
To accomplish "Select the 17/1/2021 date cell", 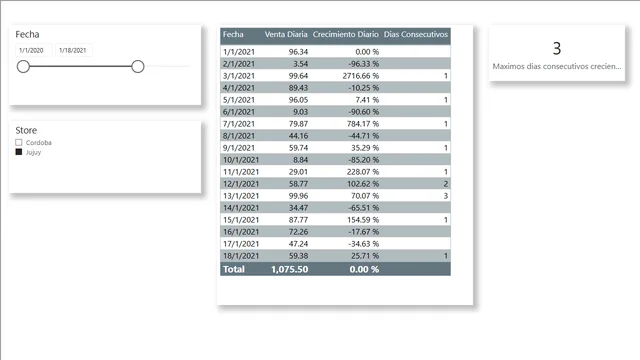I will tap(241, 244).
